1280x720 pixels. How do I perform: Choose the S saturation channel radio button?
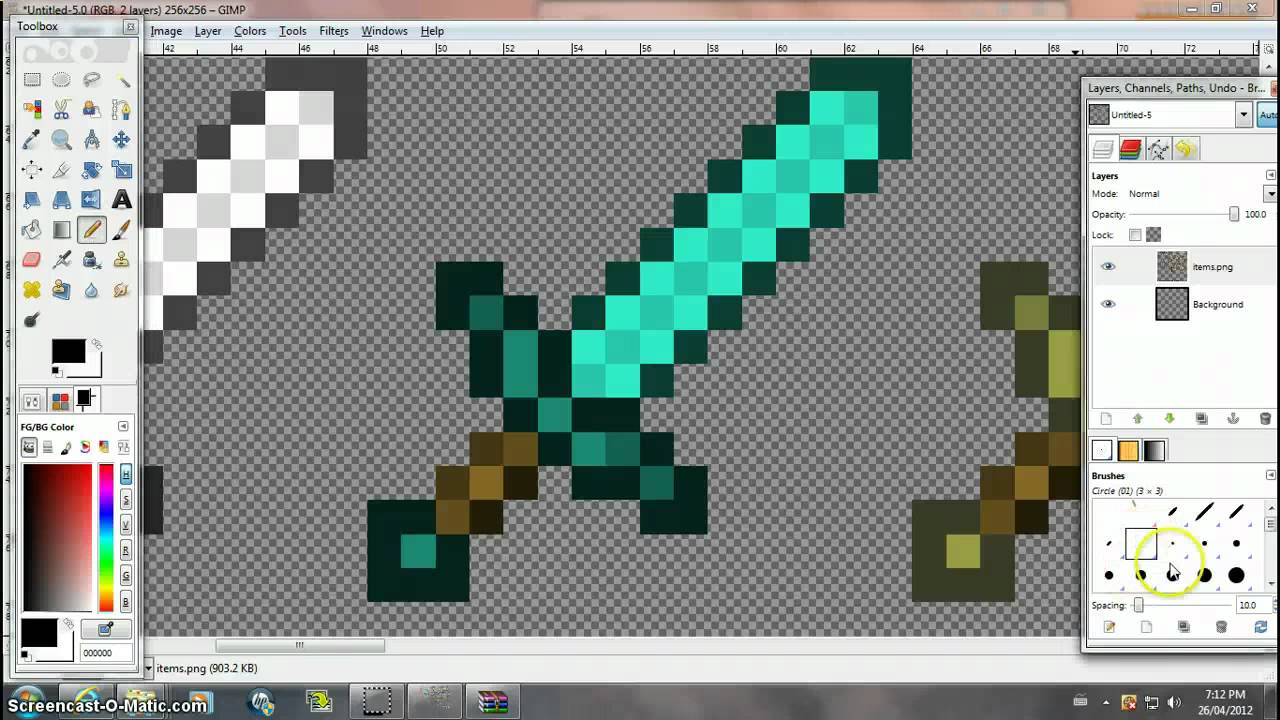coord(126,500)
